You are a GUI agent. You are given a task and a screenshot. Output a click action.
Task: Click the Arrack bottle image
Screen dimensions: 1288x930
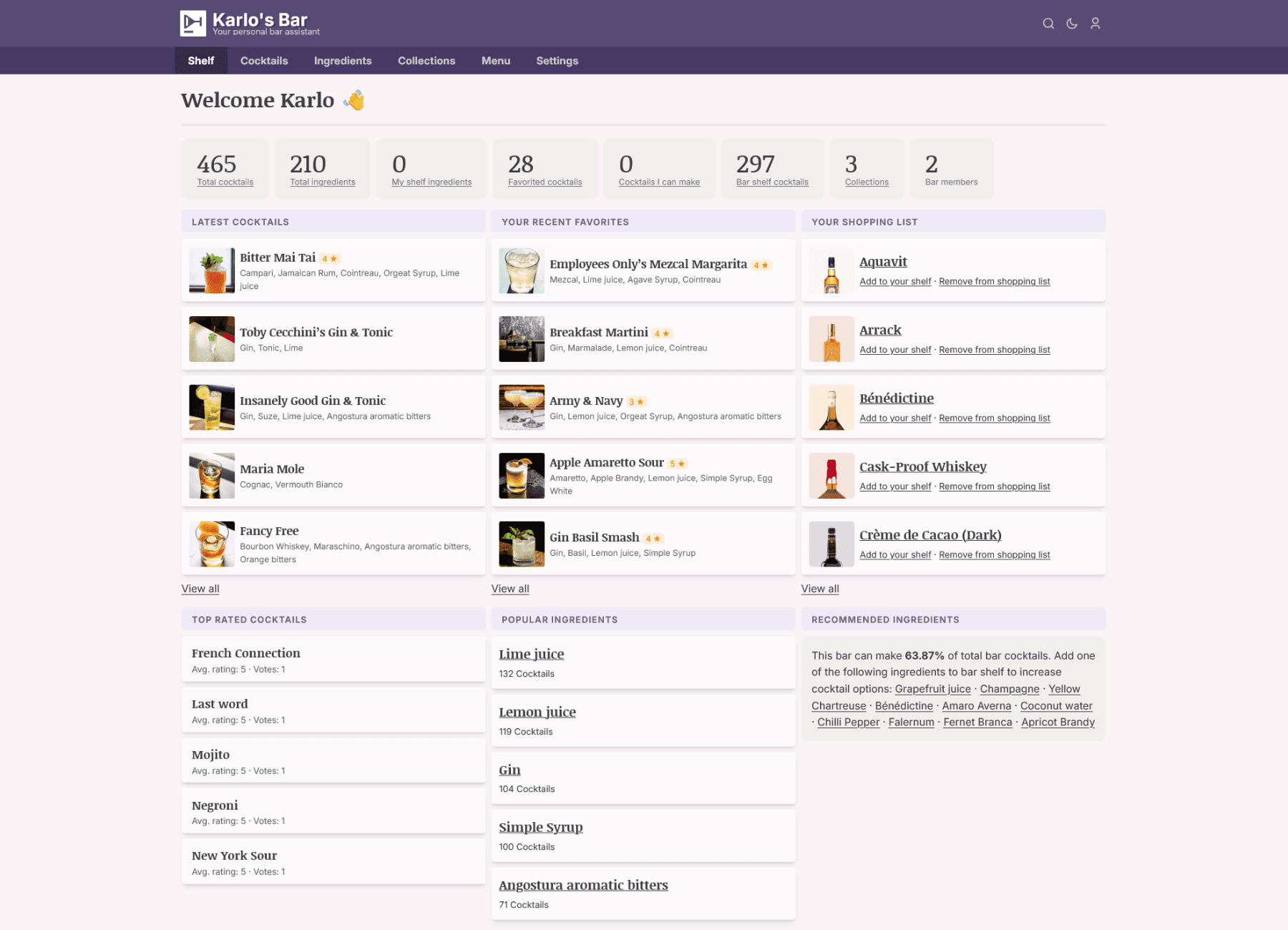[x=831, y=339]
